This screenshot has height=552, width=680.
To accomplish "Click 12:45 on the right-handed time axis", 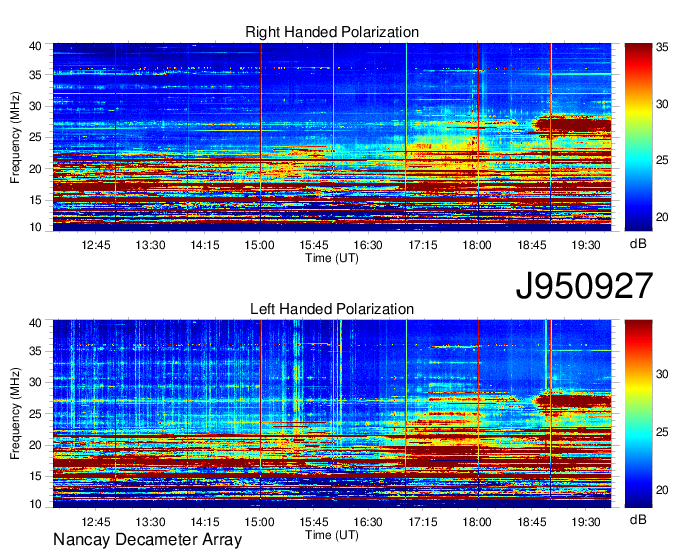I will 96,245.
